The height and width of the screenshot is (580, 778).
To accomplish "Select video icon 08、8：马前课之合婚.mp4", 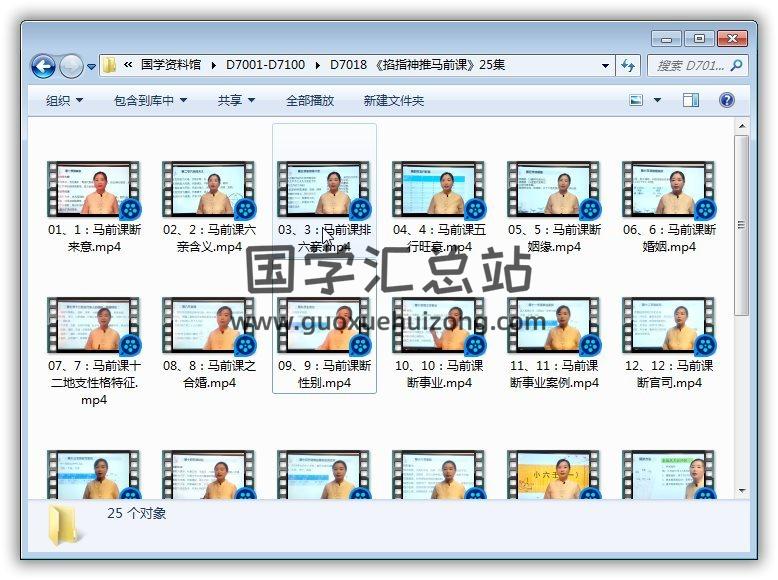I will coord(209,326).
